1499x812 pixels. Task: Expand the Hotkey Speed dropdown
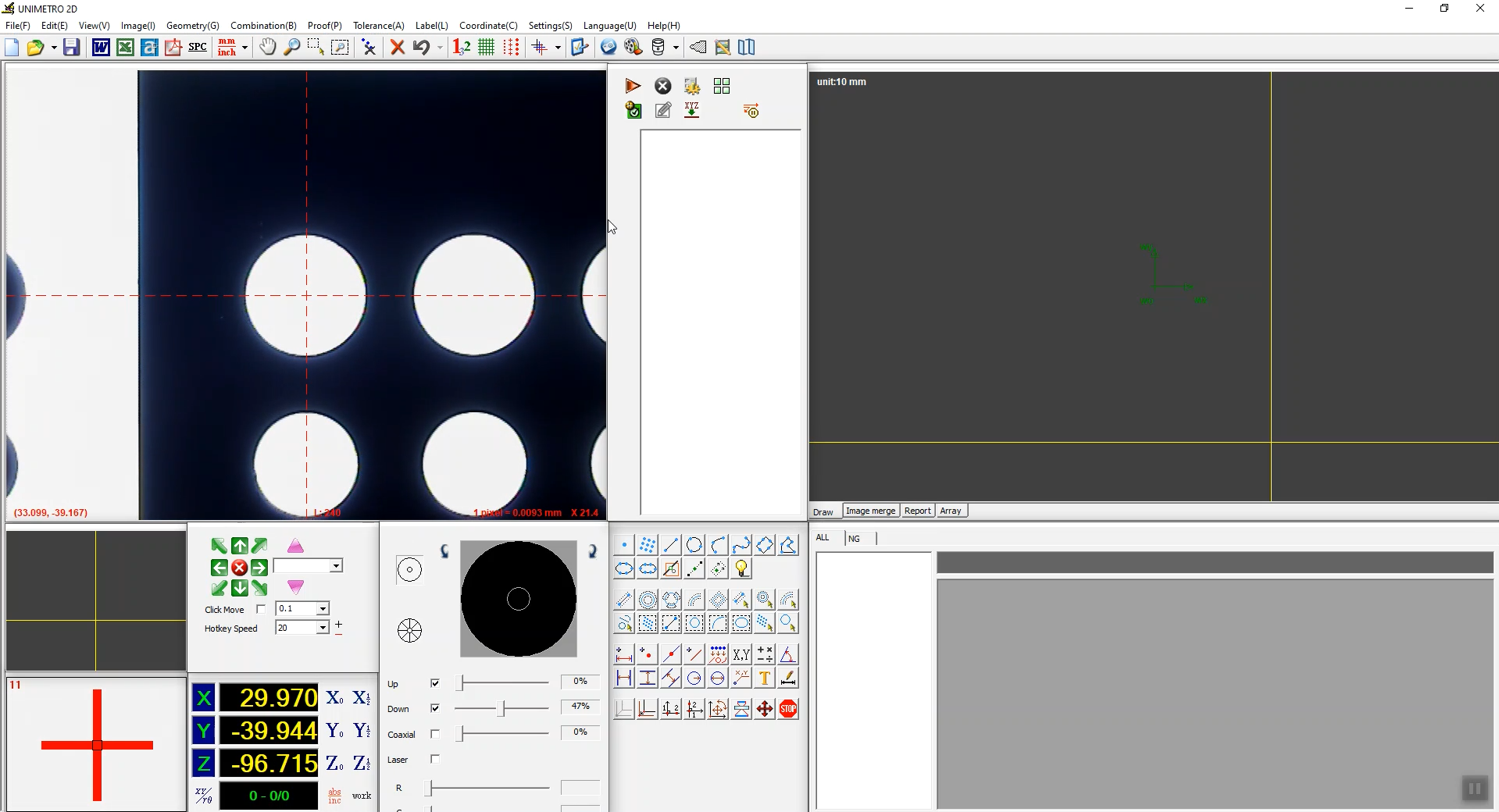point(322,628)
